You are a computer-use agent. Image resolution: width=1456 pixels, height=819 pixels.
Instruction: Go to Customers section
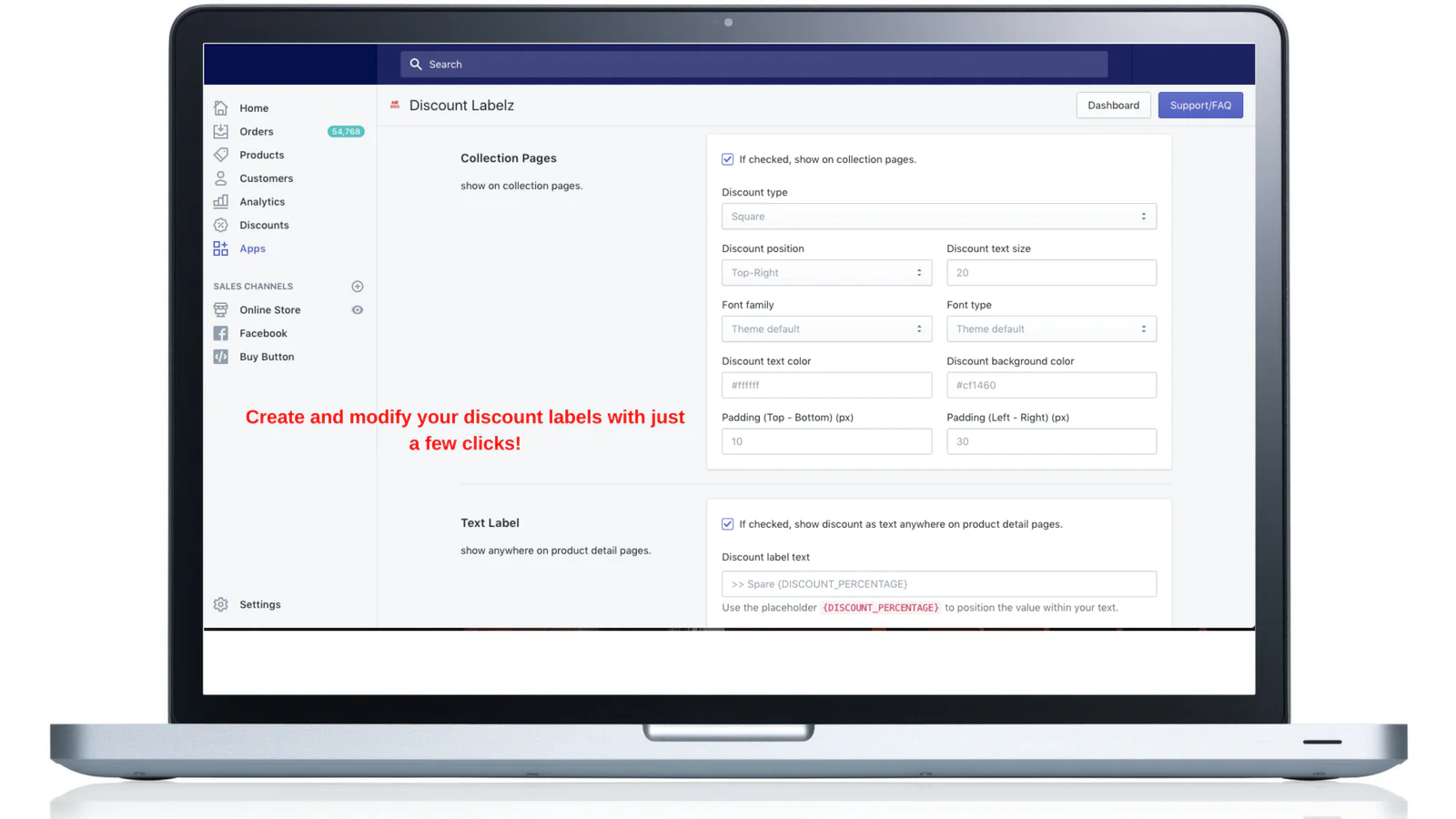267,178
